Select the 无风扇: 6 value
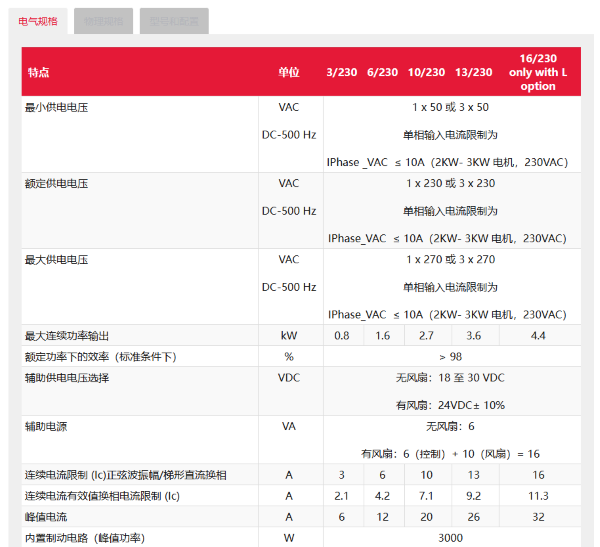This screenshot has height=547, width=600. pyautogui.click(x=450, y=426)
